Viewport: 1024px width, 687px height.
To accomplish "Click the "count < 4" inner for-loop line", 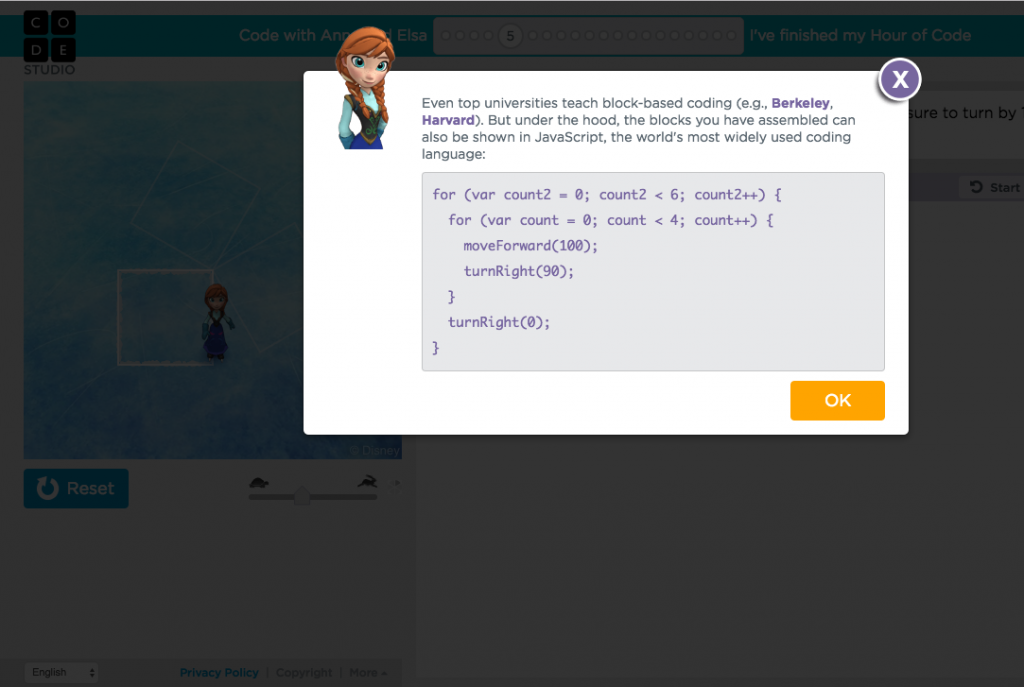I will [x=611, y=221].
